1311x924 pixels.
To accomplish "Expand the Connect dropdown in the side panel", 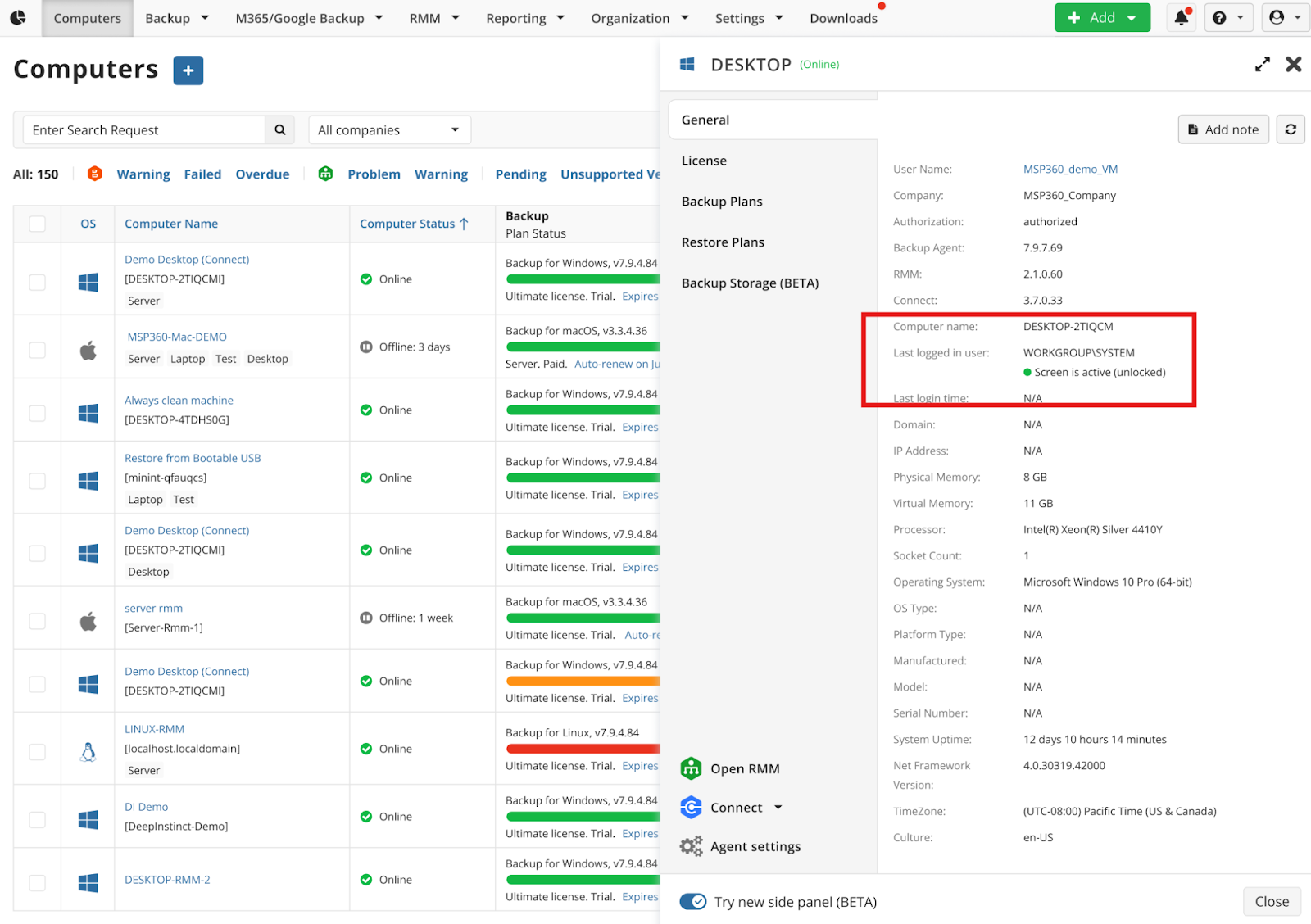I will coord(779,807).
